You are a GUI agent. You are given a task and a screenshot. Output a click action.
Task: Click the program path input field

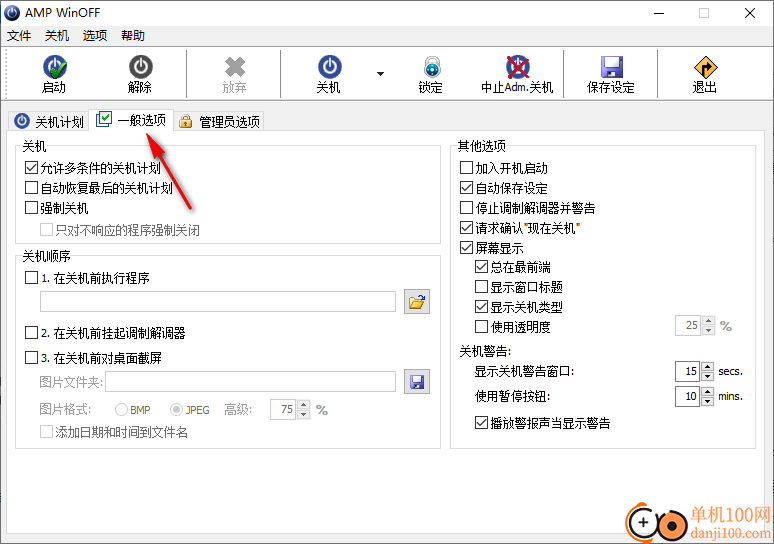218,302
